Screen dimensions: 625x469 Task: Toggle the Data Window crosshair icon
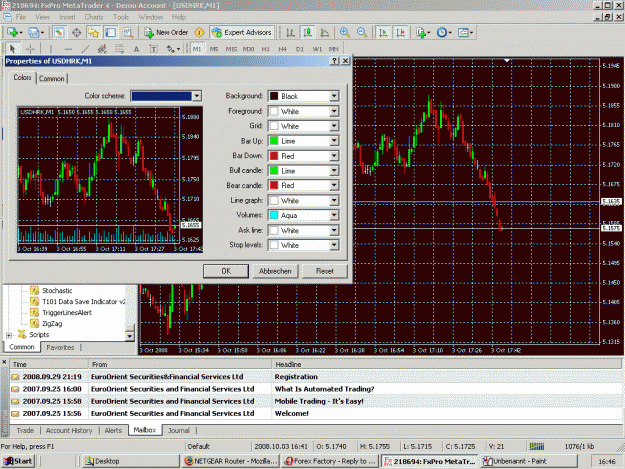pos(76,33)
